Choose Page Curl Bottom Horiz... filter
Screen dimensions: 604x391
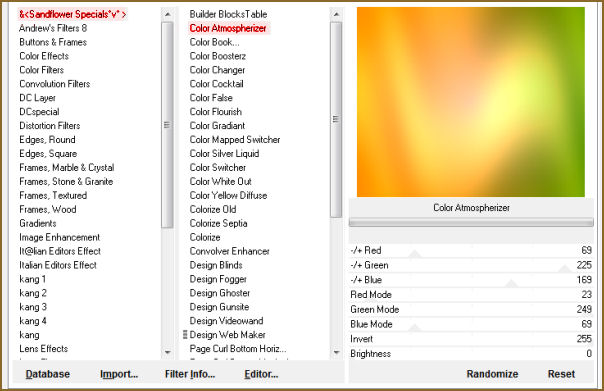coord(238,349)
